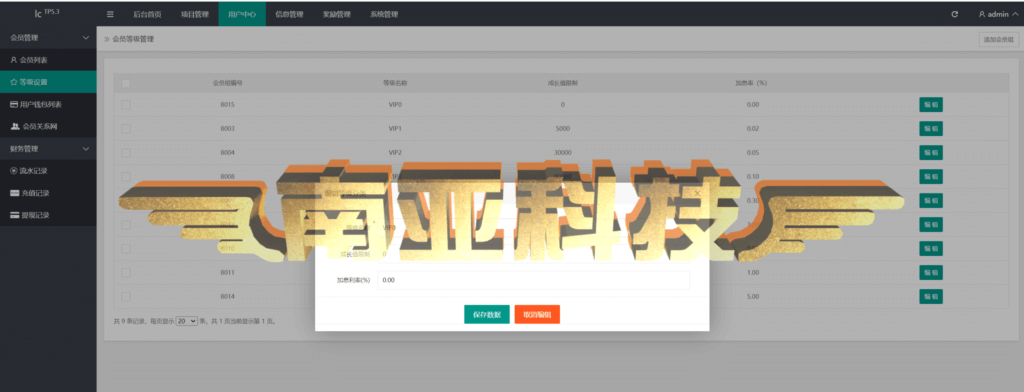
Task: Open 流水记录 in sidebar
Action: [x=48, y=171]
